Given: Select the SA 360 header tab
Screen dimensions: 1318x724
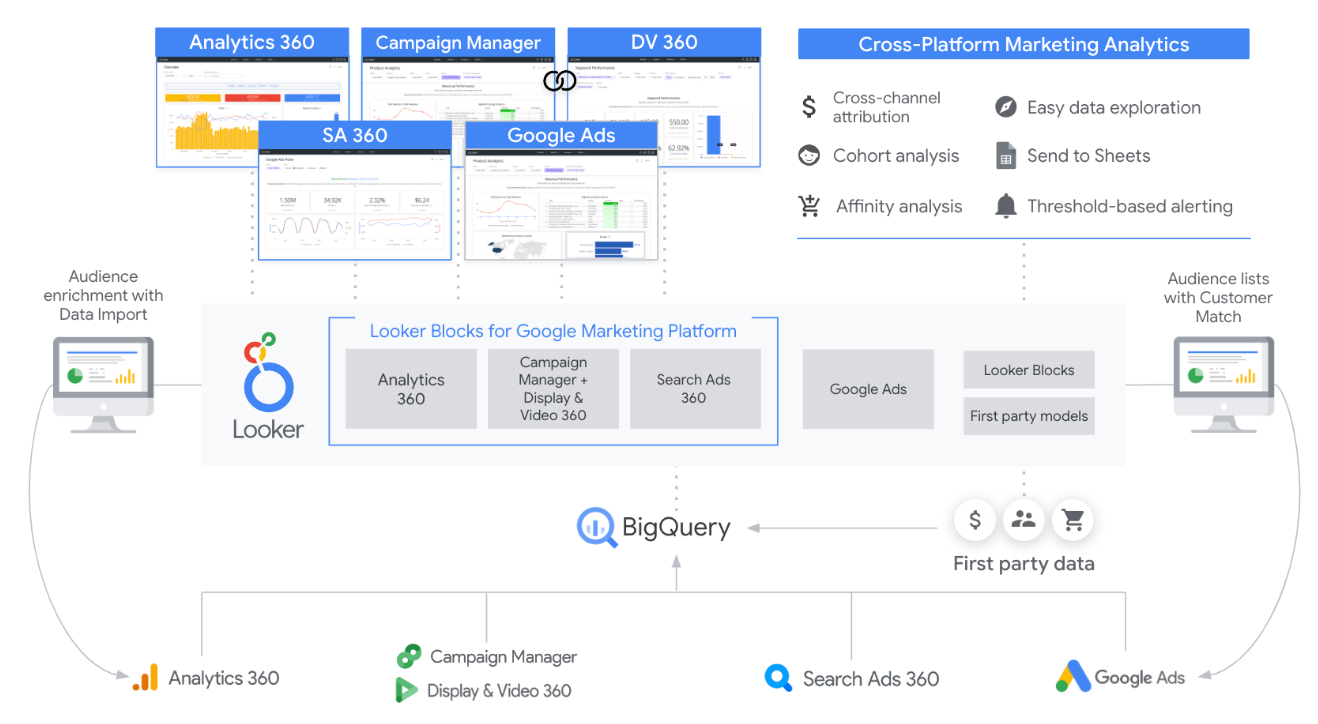Looking at the screenshot, I should [x=354, y=135].
